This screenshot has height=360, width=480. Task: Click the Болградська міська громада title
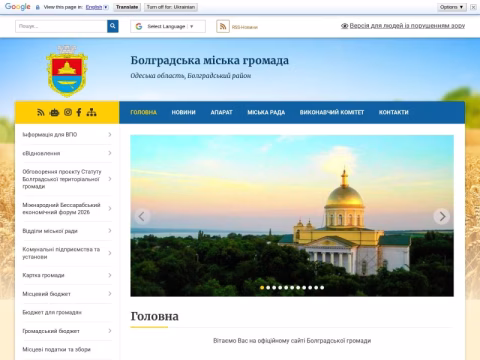click(x=209, y=60)
